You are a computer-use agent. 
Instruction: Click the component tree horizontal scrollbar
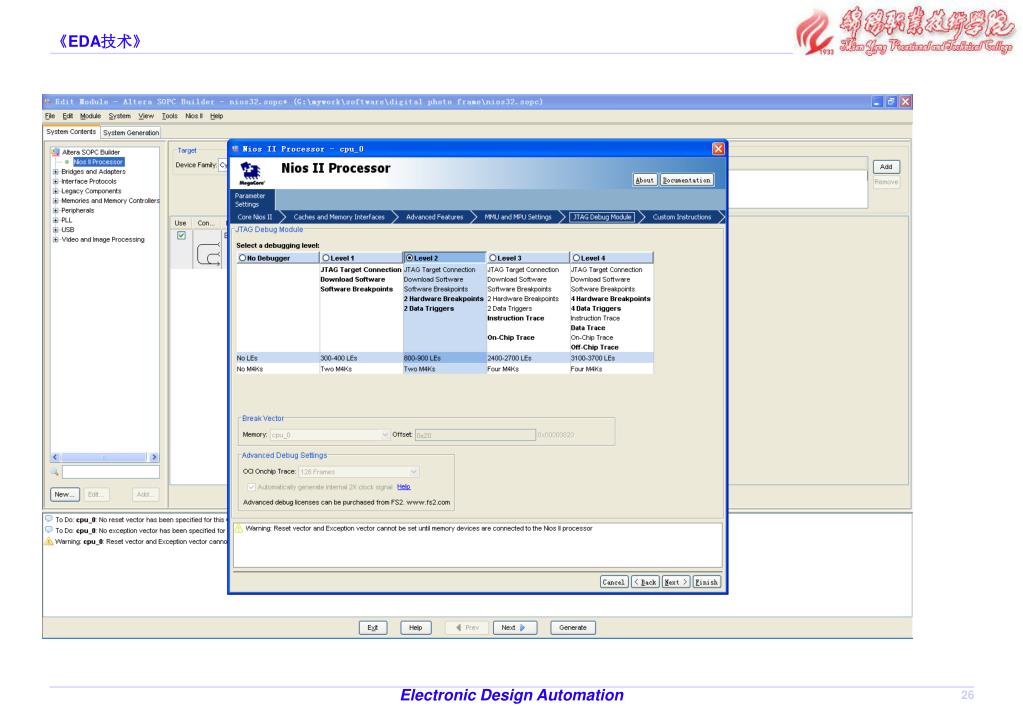click(104, 457)
